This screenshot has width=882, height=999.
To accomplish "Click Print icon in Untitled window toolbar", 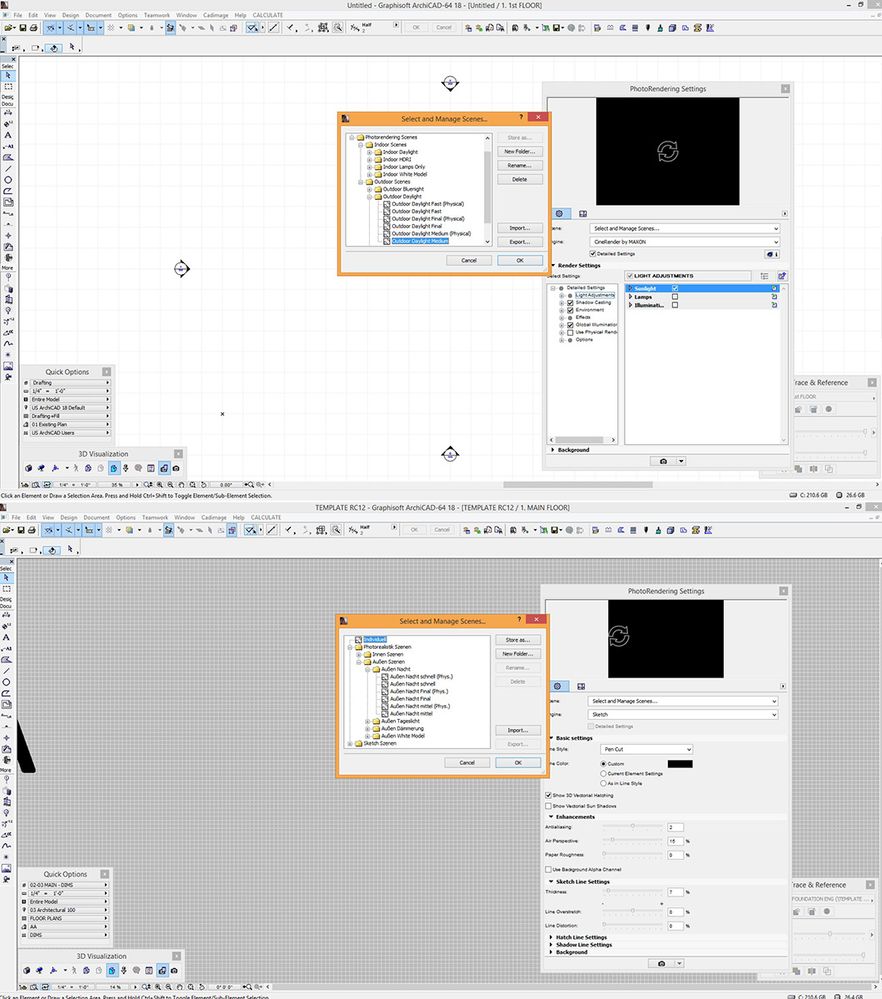I will tap(34, 28).
